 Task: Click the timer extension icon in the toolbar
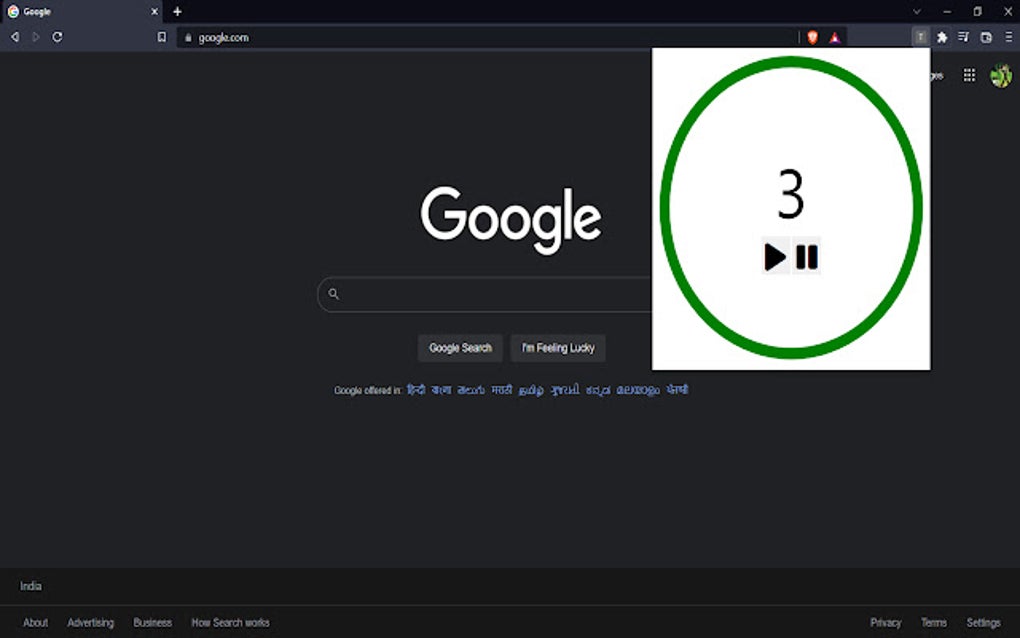point(920,37)
